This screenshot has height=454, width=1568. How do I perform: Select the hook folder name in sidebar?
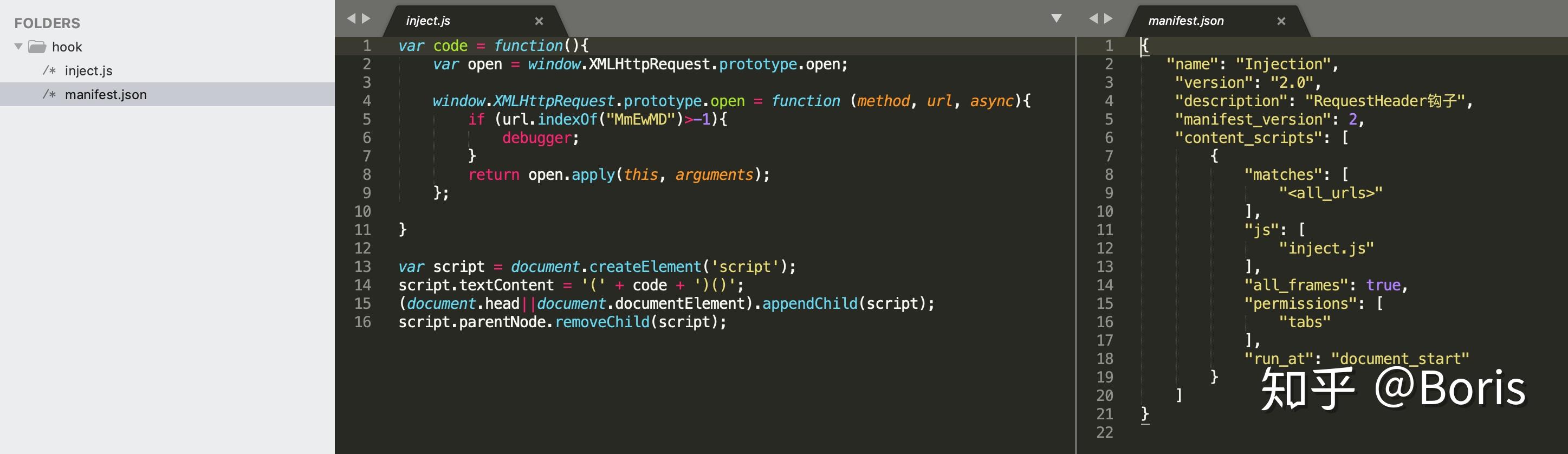point(67,47)
